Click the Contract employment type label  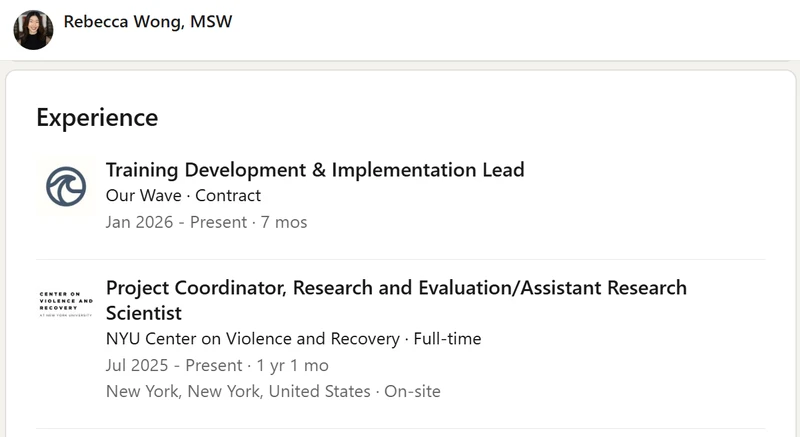(x=228, y=196)
